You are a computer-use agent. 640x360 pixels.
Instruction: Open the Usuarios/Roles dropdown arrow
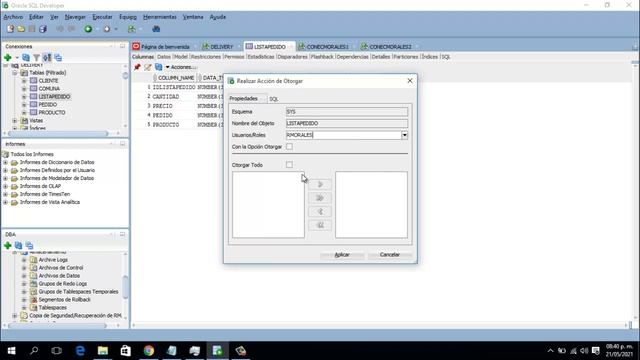tap(404, 135)
